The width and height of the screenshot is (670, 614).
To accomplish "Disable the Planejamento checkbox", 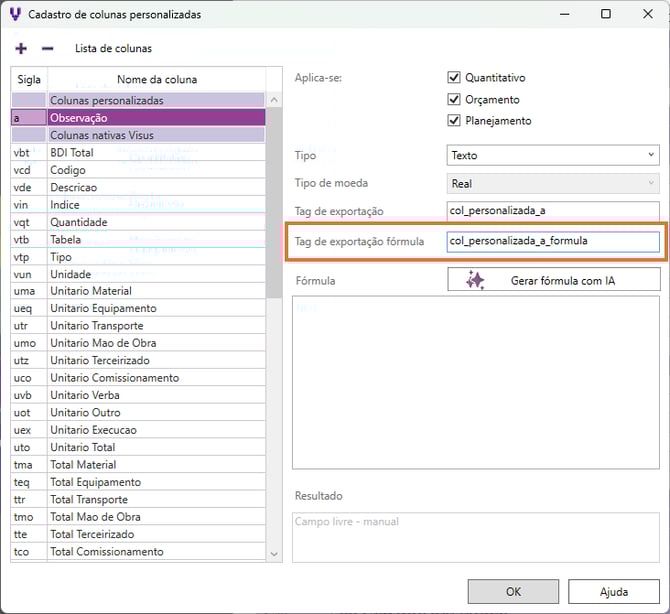I will click(x=454, y=121).
